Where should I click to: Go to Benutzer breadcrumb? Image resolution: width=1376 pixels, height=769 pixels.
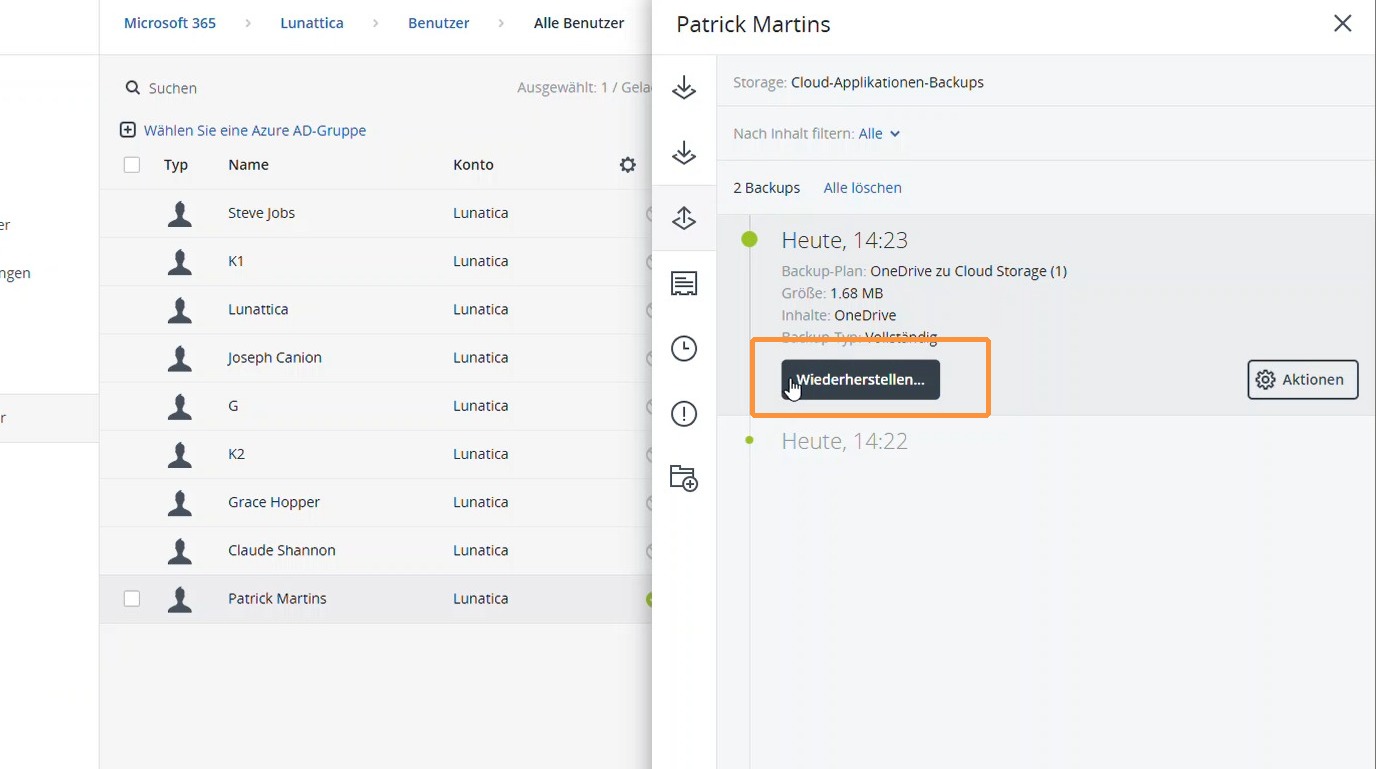point(439,23)
